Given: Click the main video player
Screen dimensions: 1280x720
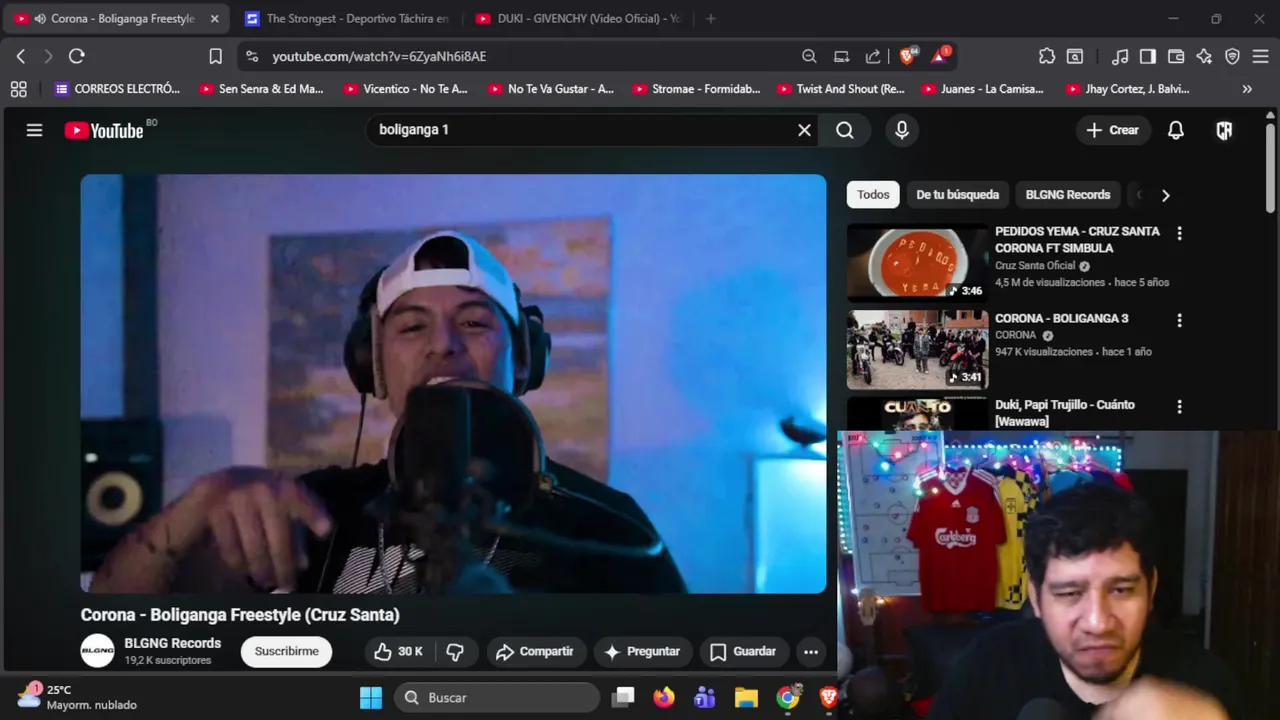Looking at the screenshot, I should [453, 384].
